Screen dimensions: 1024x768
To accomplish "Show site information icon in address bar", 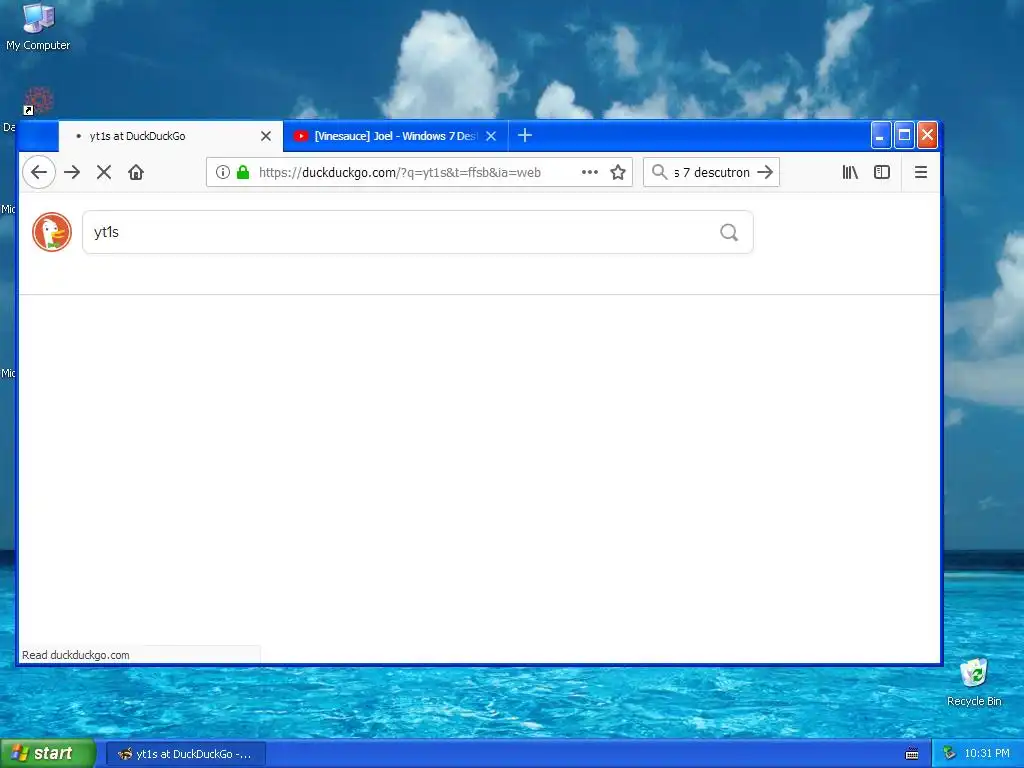I will tap(223, 172).
